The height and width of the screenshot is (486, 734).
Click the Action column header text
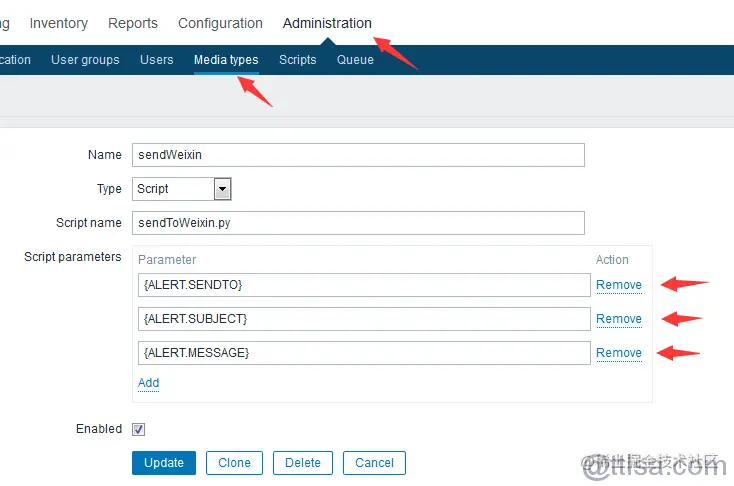(612, 260)
